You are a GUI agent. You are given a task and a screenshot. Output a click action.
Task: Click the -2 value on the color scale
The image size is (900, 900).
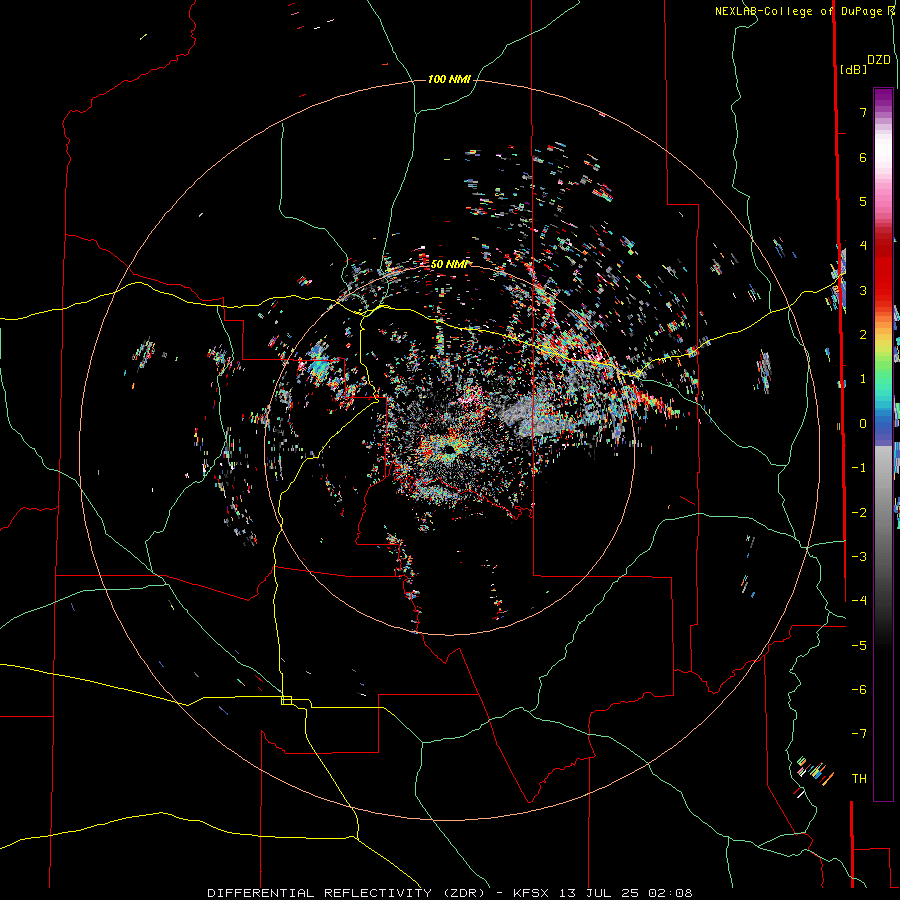tap(859, 512)
